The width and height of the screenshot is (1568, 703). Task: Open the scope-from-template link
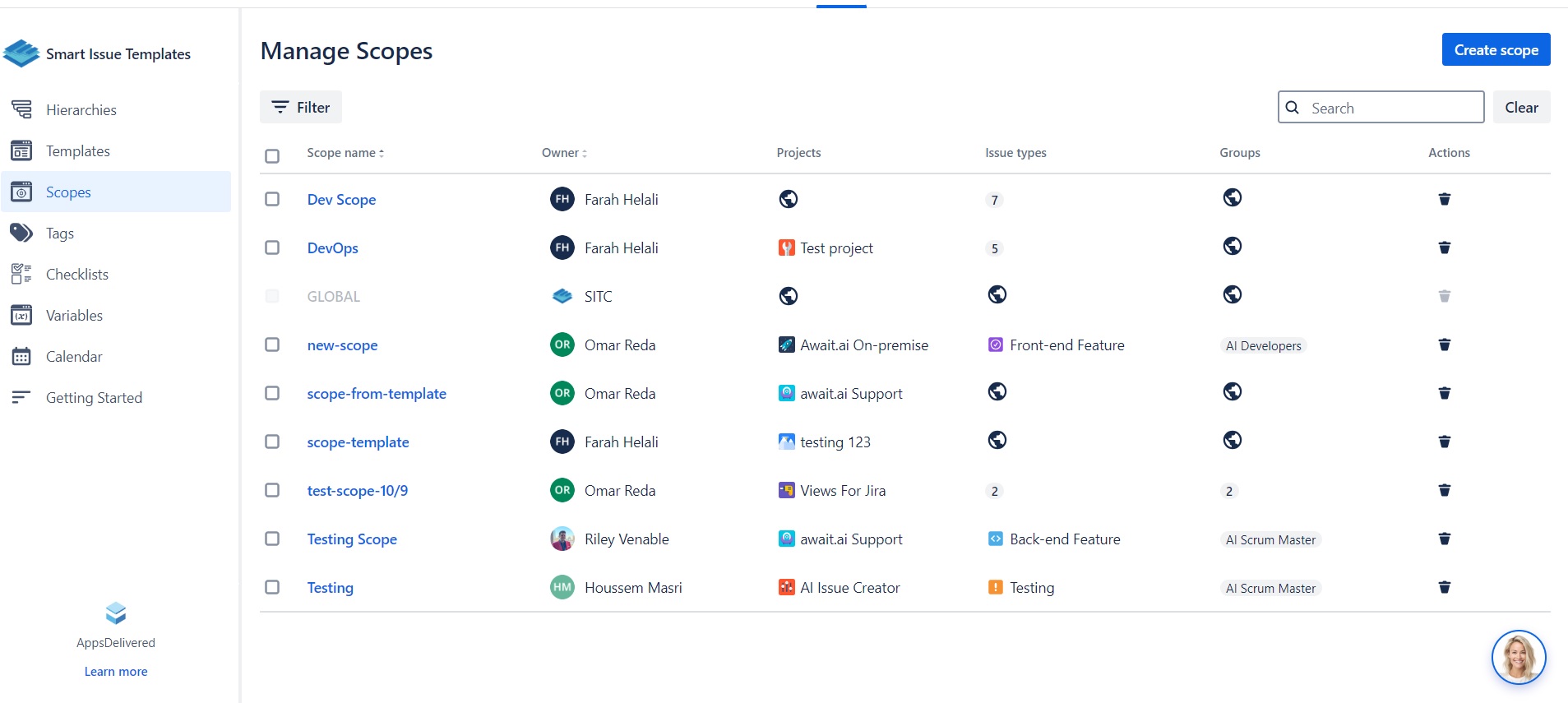tap(377, 393)
